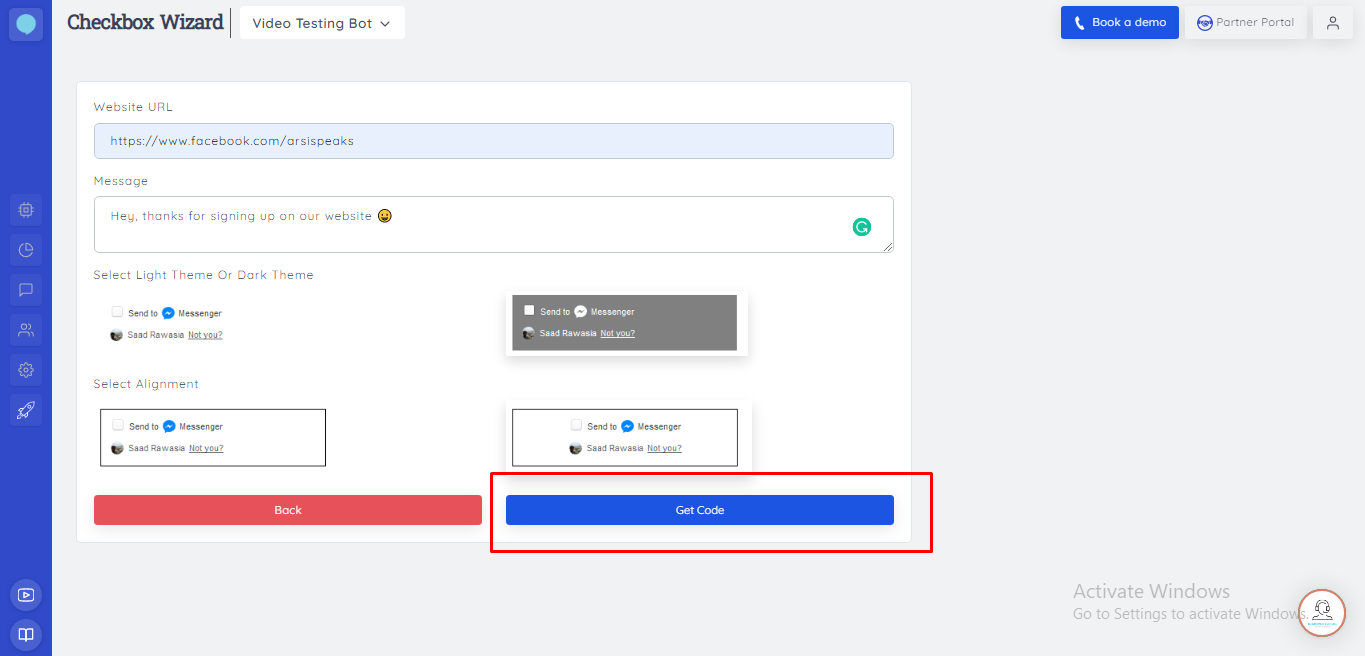Tick the dark theme Send to Messenger checkbox
Viewport: 1365px width, 656px height.
coord(529,310)
